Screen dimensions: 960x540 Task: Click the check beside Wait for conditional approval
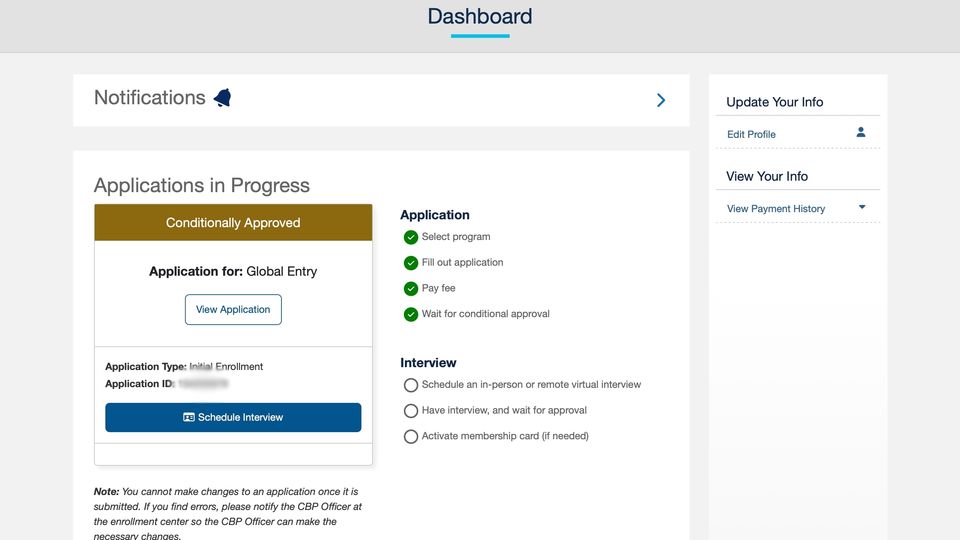tap(411, 314)
